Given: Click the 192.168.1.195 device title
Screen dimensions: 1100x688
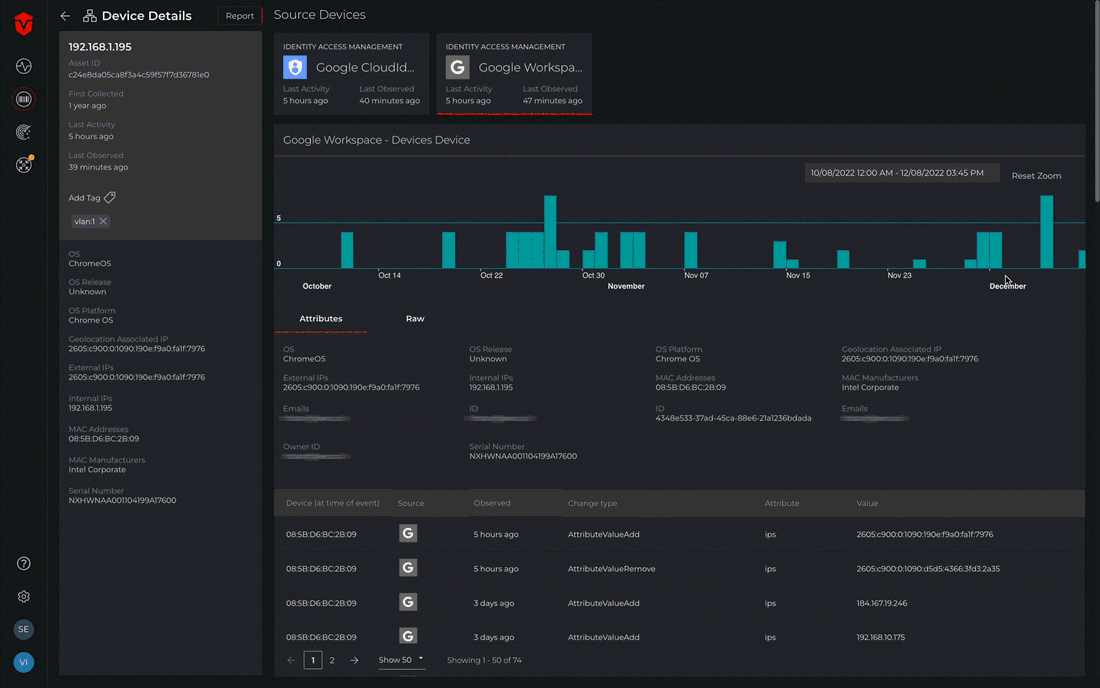Looking at the screenshot, I should coord(100,47).
